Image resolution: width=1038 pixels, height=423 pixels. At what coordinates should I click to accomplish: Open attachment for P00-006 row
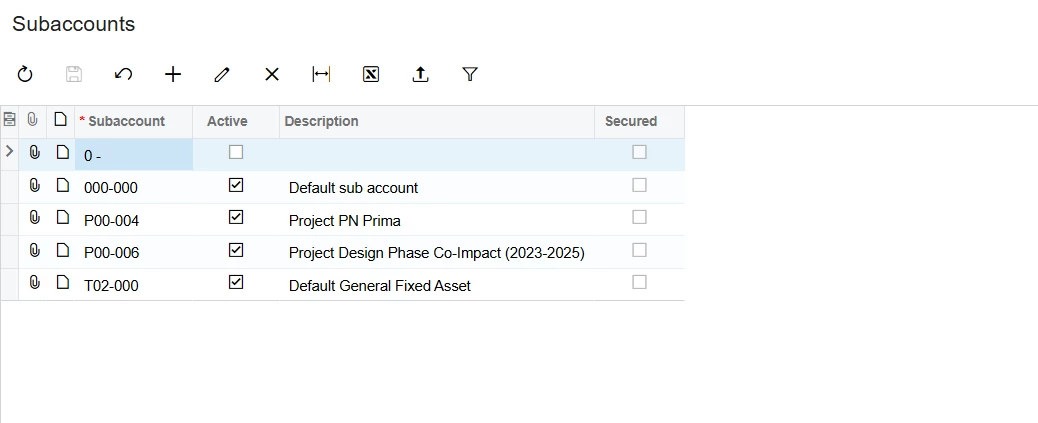coord(34,251)
